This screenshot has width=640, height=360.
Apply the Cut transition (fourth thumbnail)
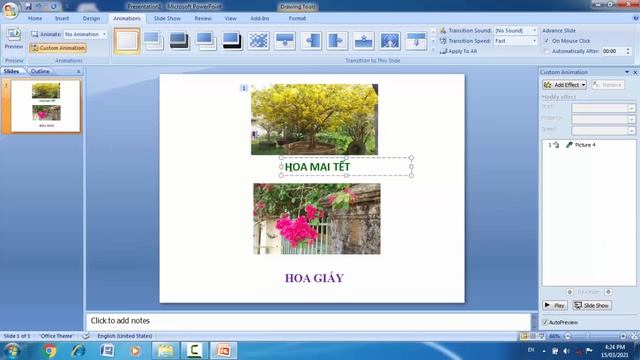[x=206, y=41]
